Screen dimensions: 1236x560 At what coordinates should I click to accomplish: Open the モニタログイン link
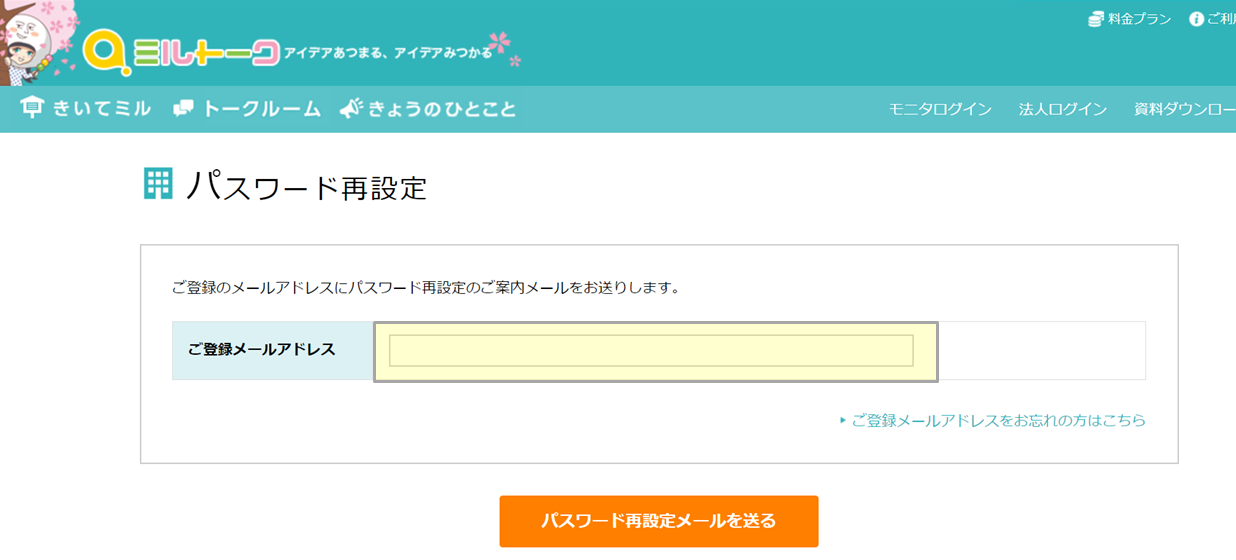click(940, 109)
